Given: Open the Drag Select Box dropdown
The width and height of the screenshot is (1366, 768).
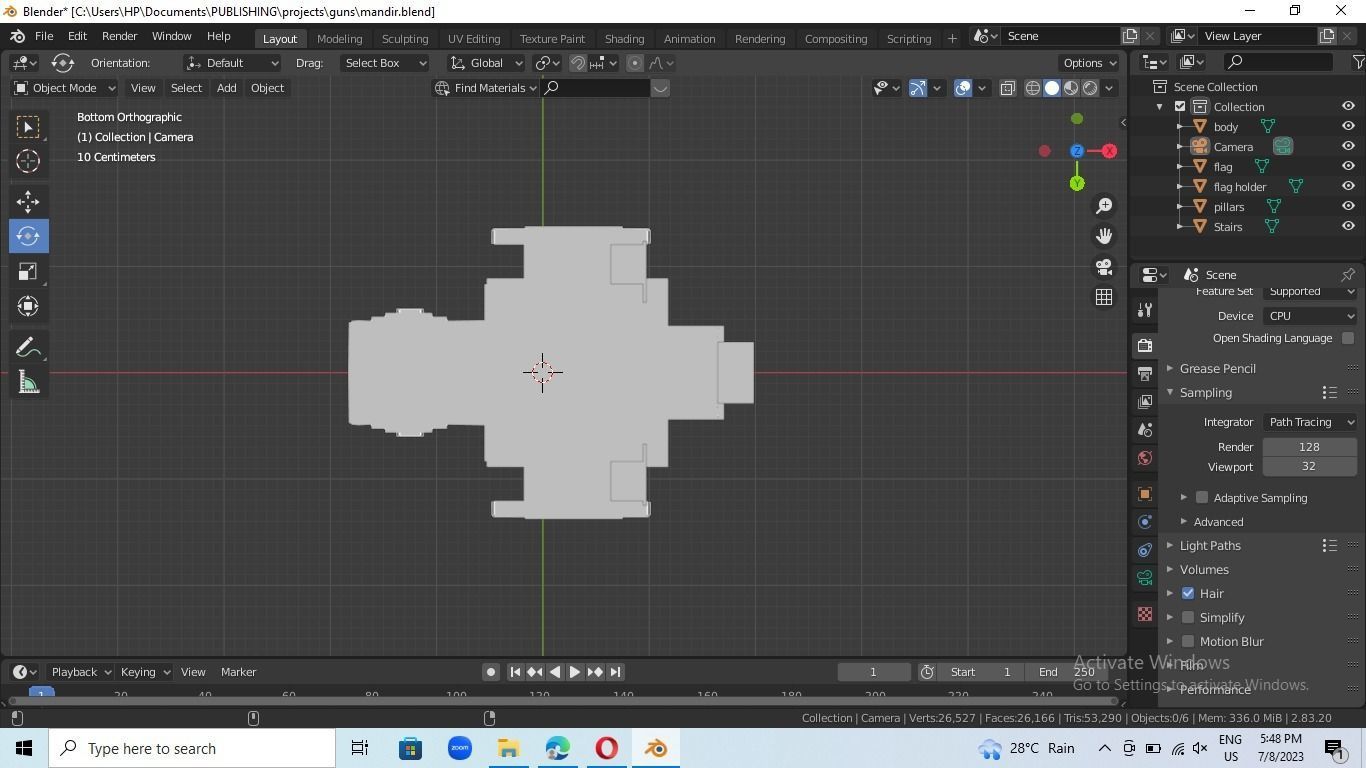Looking at the screenshot, I should 384,63.
